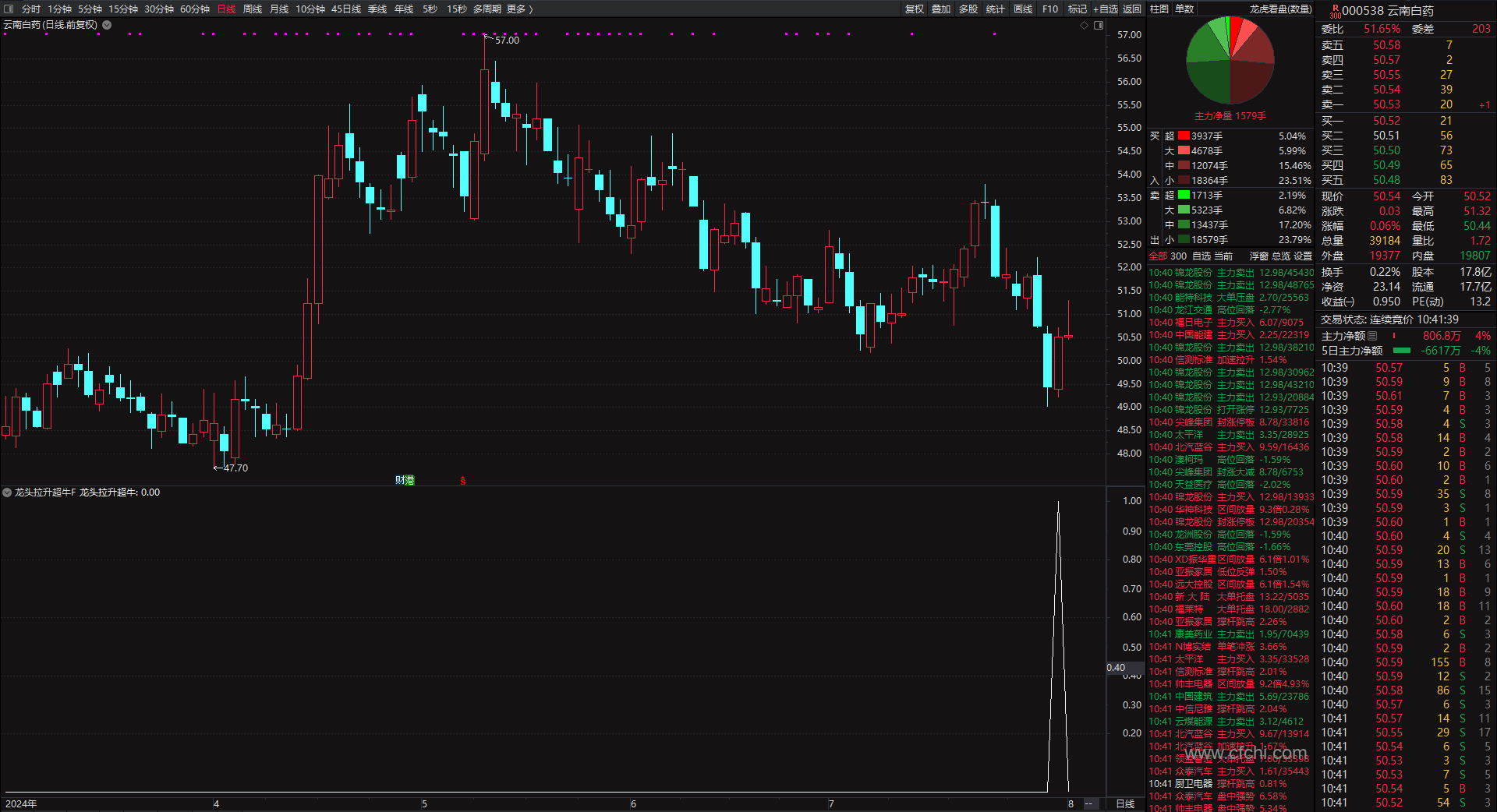The height and width of the screenshot is (812, 1497).
Task: Open the 叠加 overlay option
Action: (x=941, y=9)
